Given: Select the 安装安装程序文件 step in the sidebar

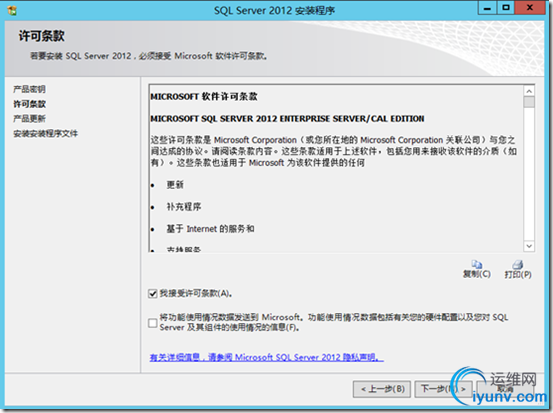Looking at the screenshot, I should pyautogui.click(x=45, y=134).
